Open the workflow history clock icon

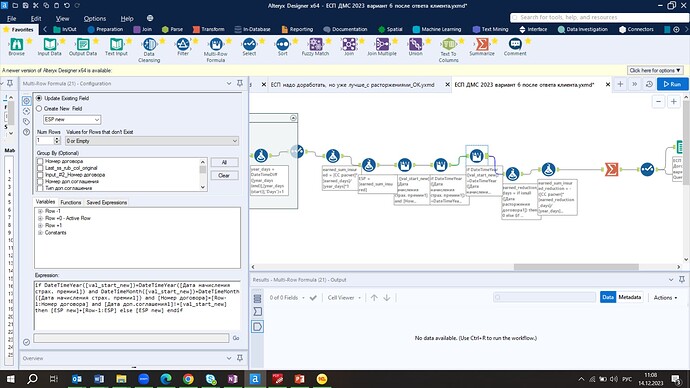tap(649, 84)
